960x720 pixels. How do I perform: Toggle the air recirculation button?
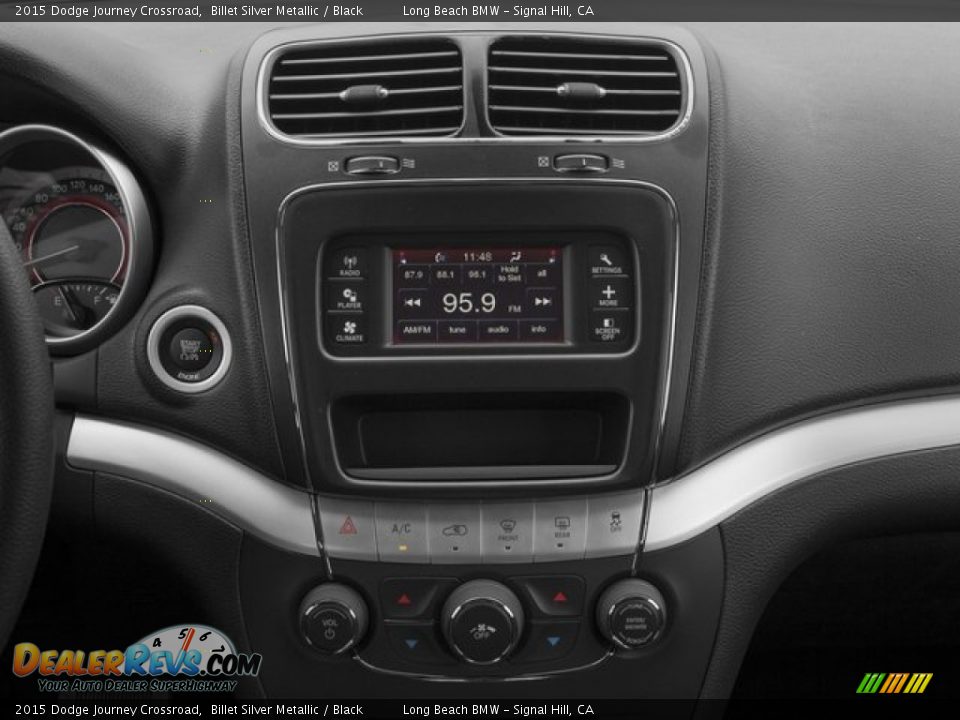pyautogui.click(x=454, y=533)
